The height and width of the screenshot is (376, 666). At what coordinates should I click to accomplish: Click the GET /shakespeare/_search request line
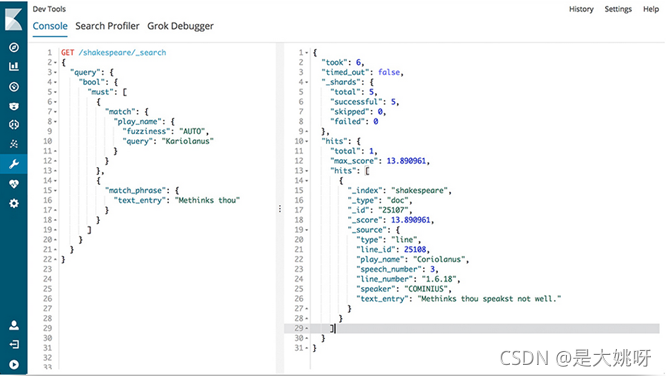click(x=113, y=53)
